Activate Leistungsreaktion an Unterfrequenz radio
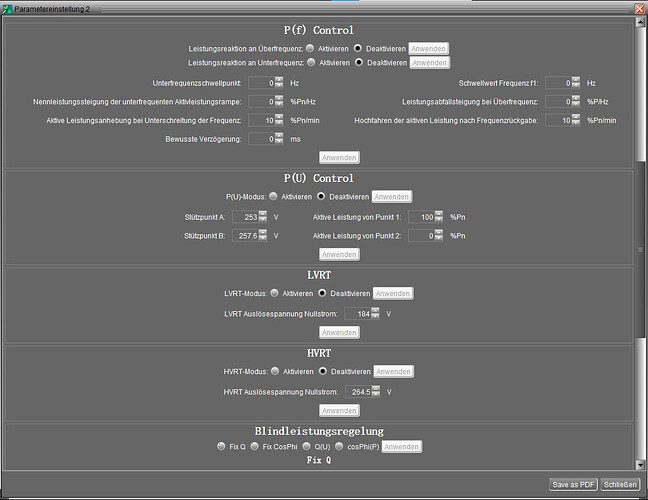 (311, 62)
